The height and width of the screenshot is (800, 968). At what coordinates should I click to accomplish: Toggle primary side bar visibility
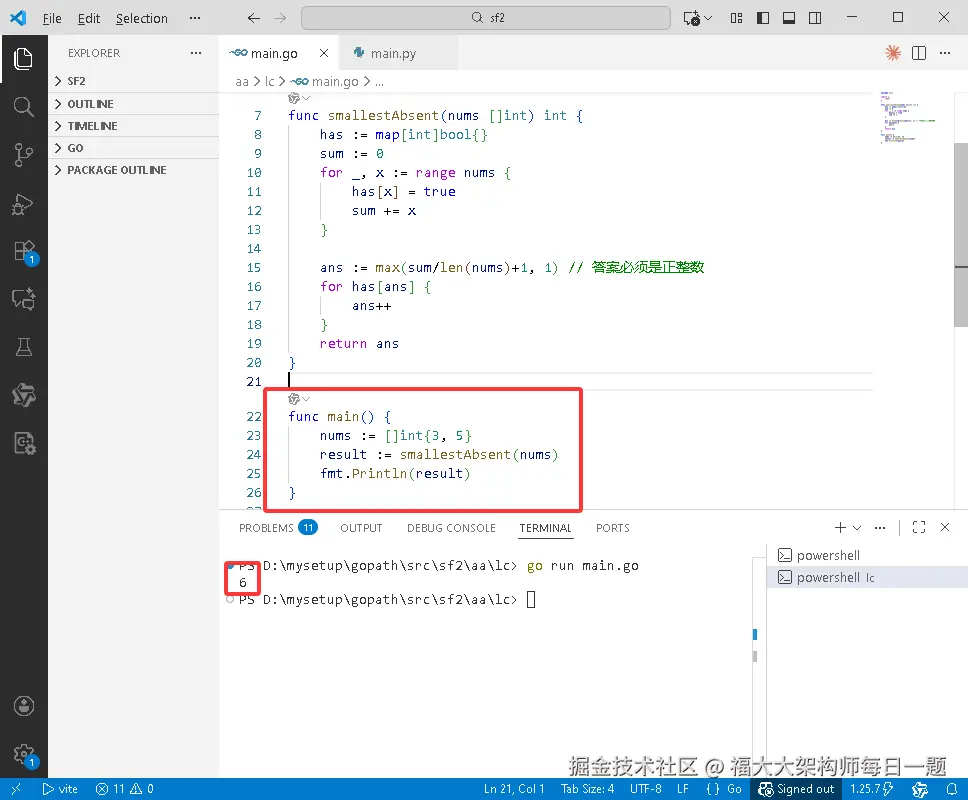[763, 18]
